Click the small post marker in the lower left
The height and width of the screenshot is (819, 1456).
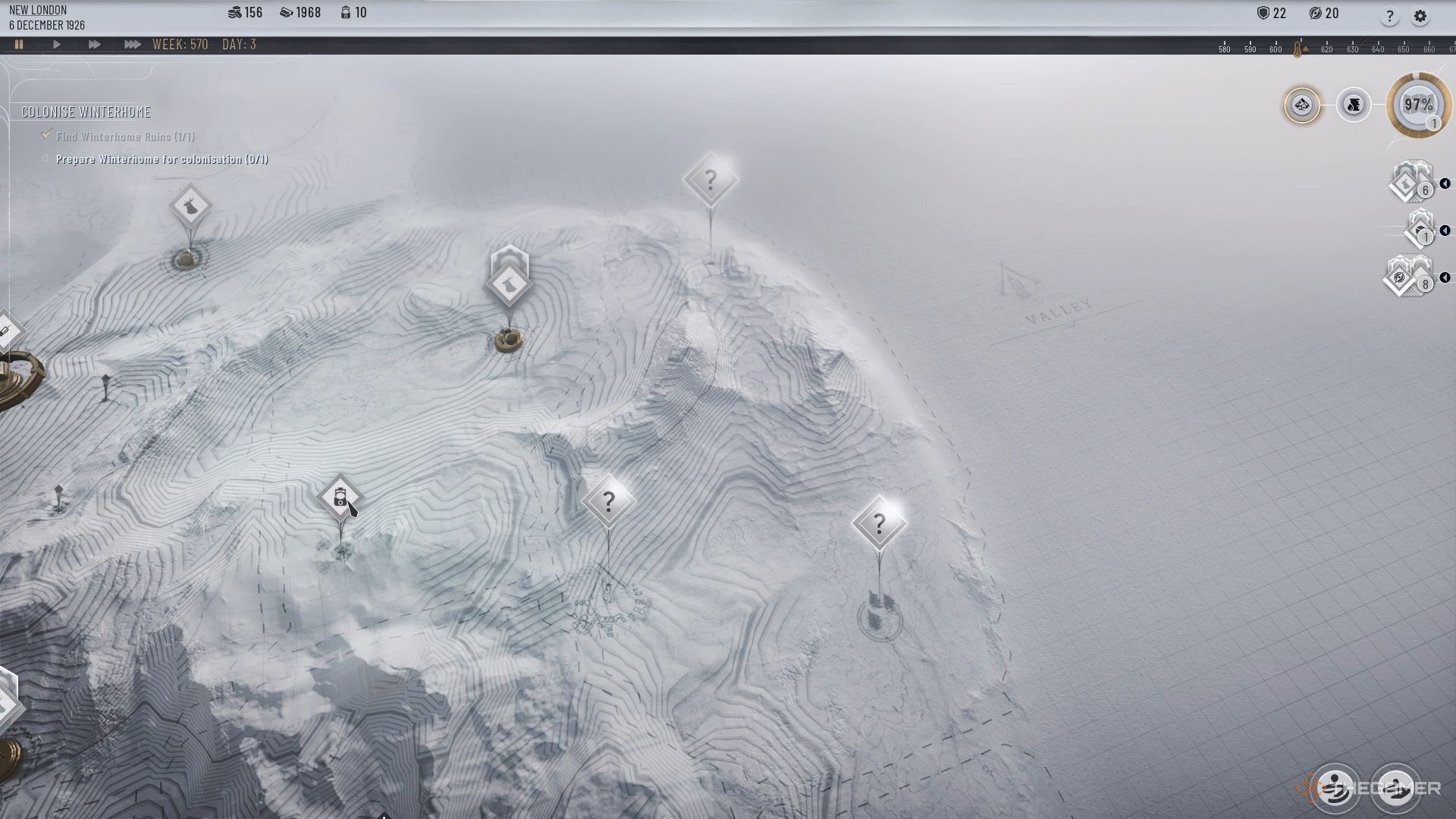[58, 497]
